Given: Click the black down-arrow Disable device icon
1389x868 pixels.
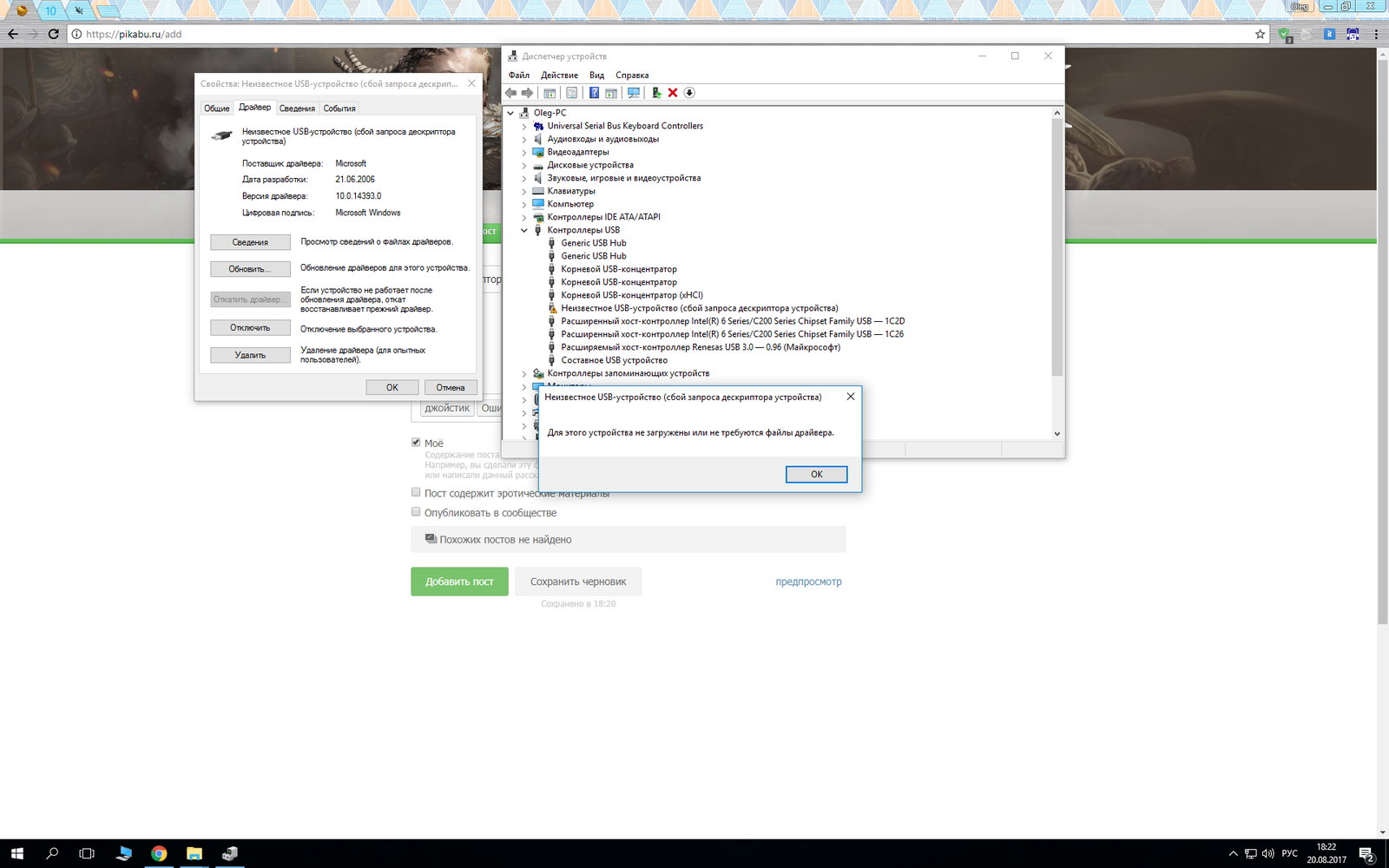Looking at the screenshot, I should point(689,93).
